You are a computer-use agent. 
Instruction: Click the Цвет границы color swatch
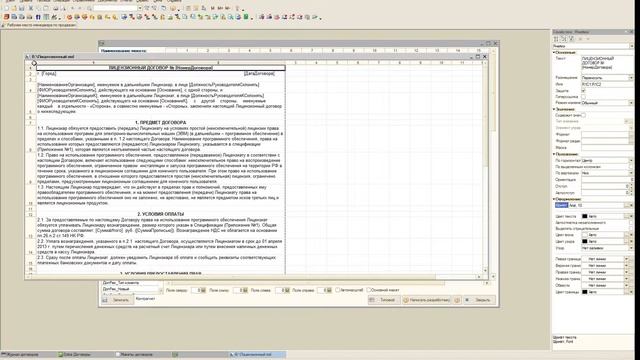coord(584,292)
